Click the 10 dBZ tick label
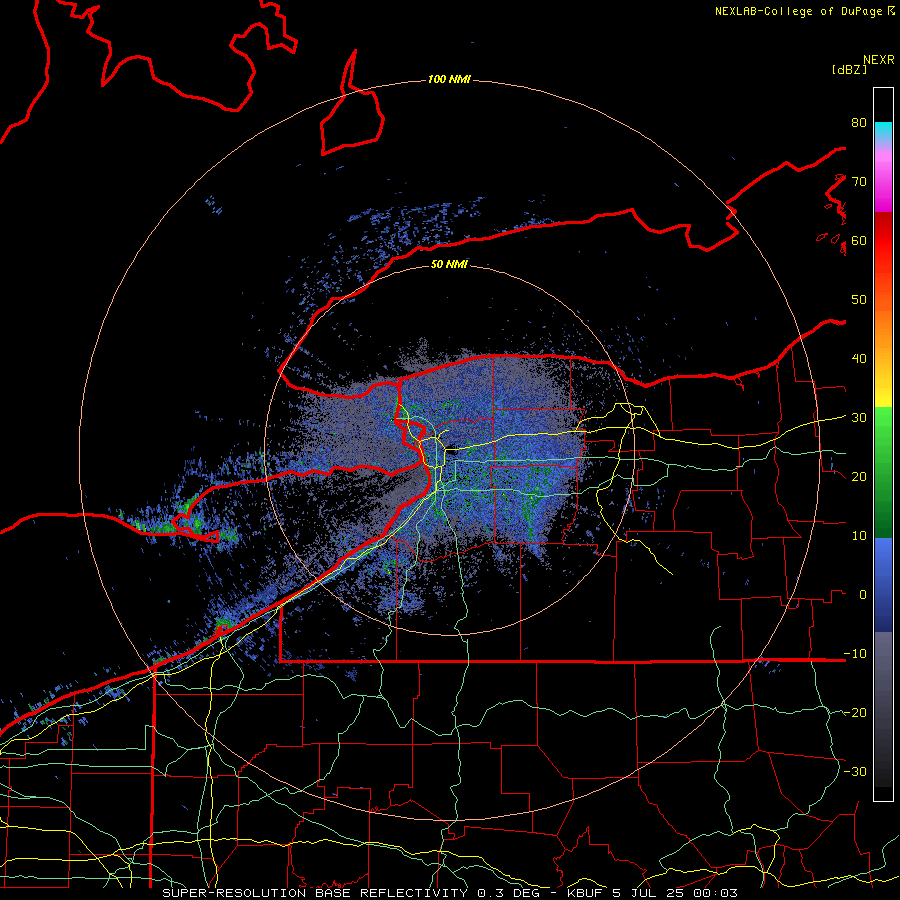Image resolution: width=900 pixels, height=900 pixels. tap(859, 536)
